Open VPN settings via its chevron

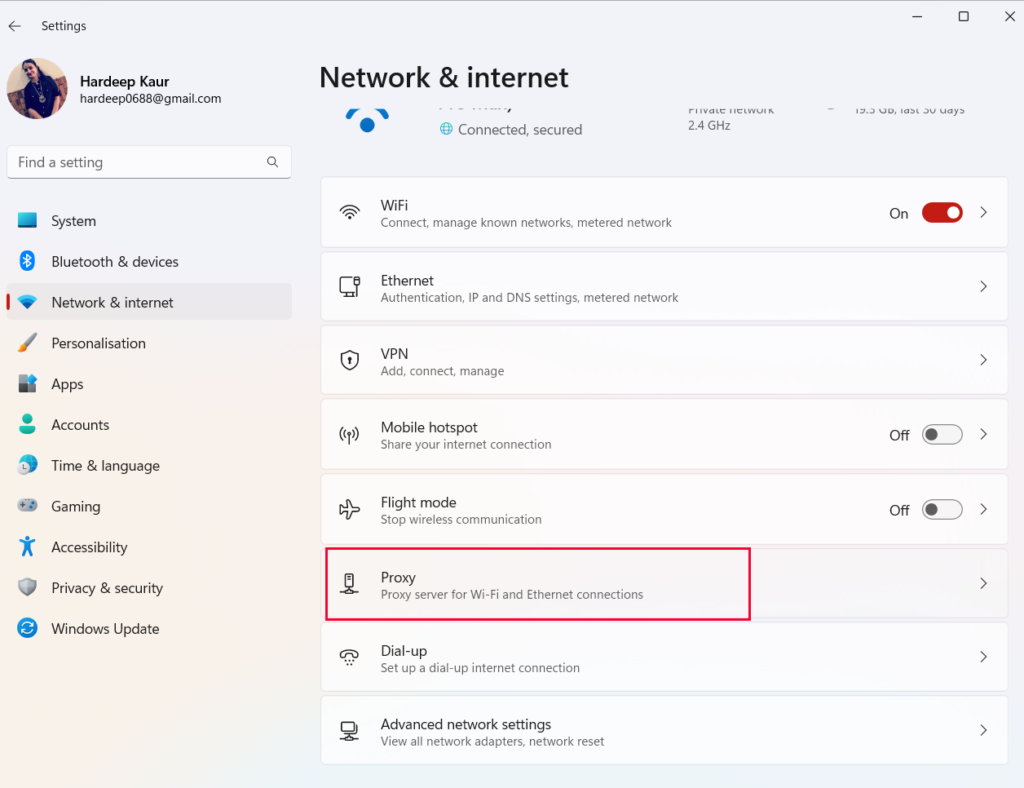tap(983, 361)
